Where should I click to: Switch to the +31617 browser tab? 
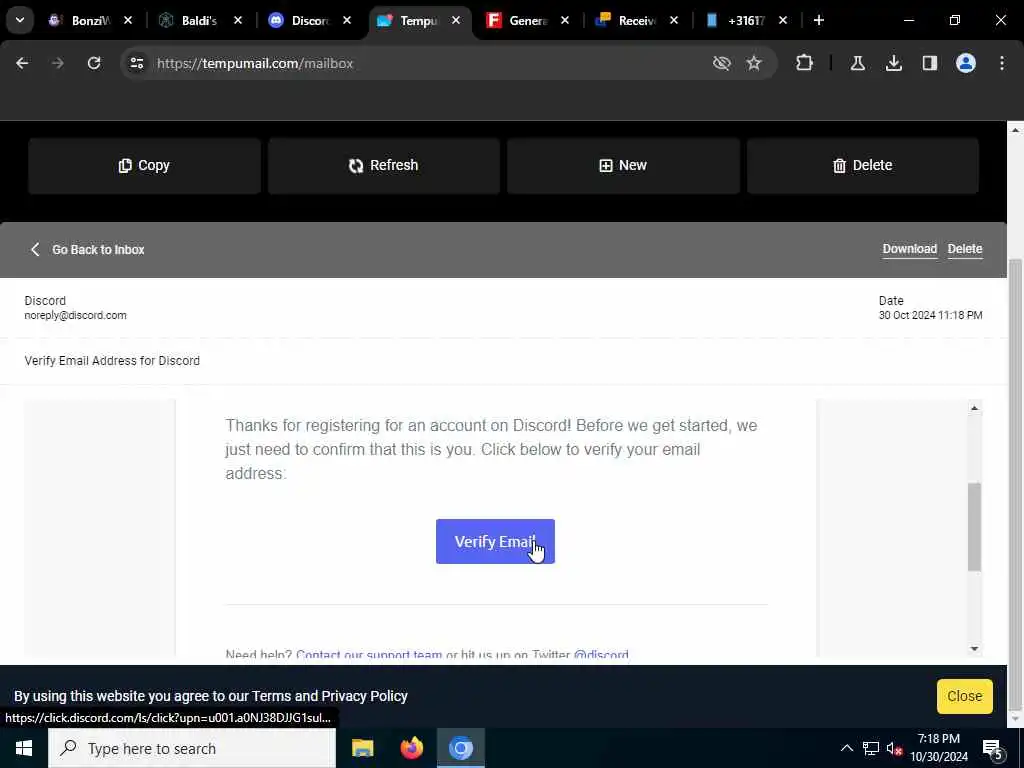pyautogui.click(x=735, y=20)
